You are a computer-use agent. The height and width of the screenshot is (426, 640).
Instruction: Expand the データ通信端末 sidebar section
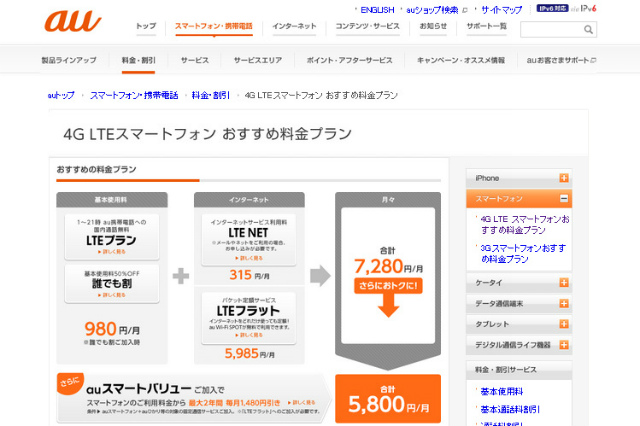pos(564,303)
